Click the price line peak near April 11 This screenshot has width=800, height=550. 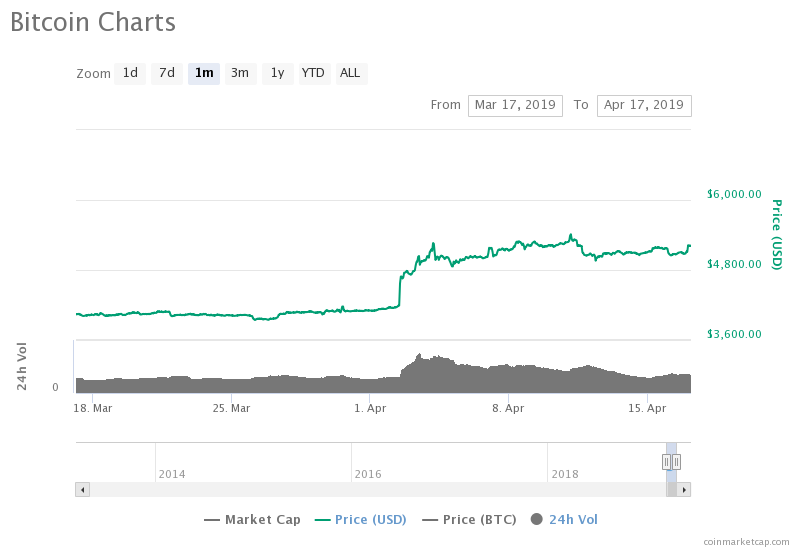[x=571, y=235]
